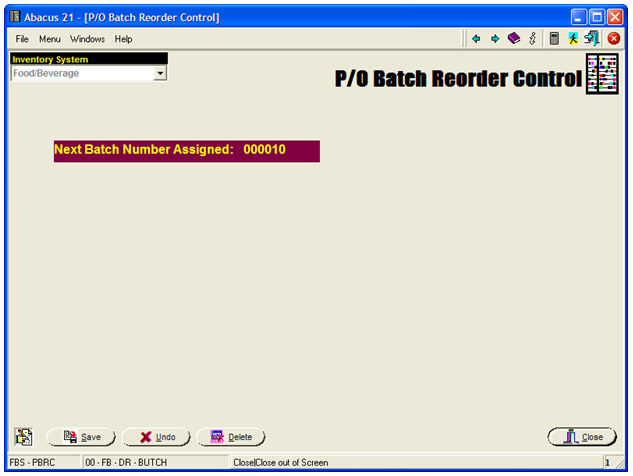Expand the Inventory System dropdown arrow
Image resolution: width=633 pixels, height=476 pixels.
pyautogui.click(x=159, y=74)
